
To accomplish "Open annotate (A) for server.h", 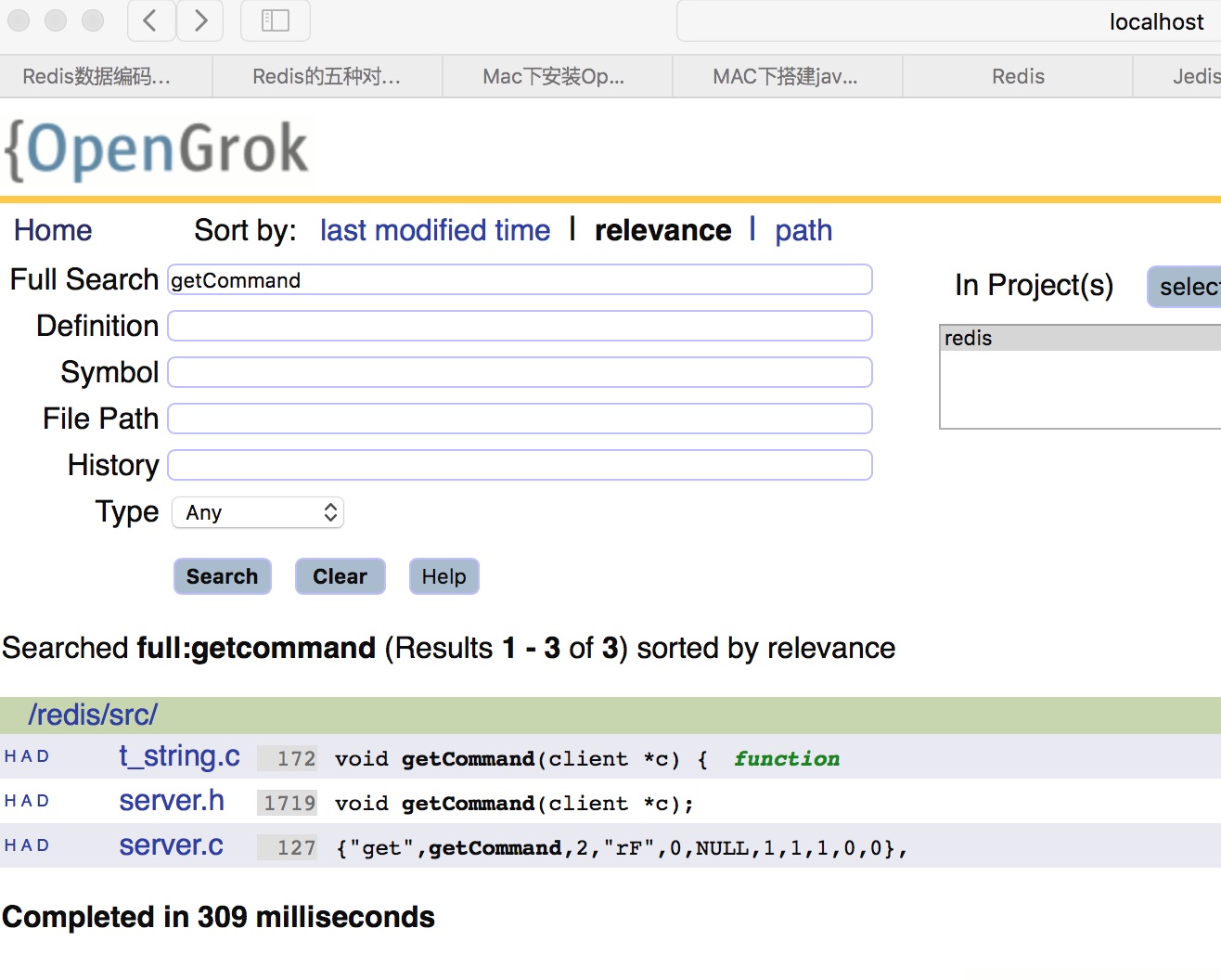I will [x=26, y=801].
